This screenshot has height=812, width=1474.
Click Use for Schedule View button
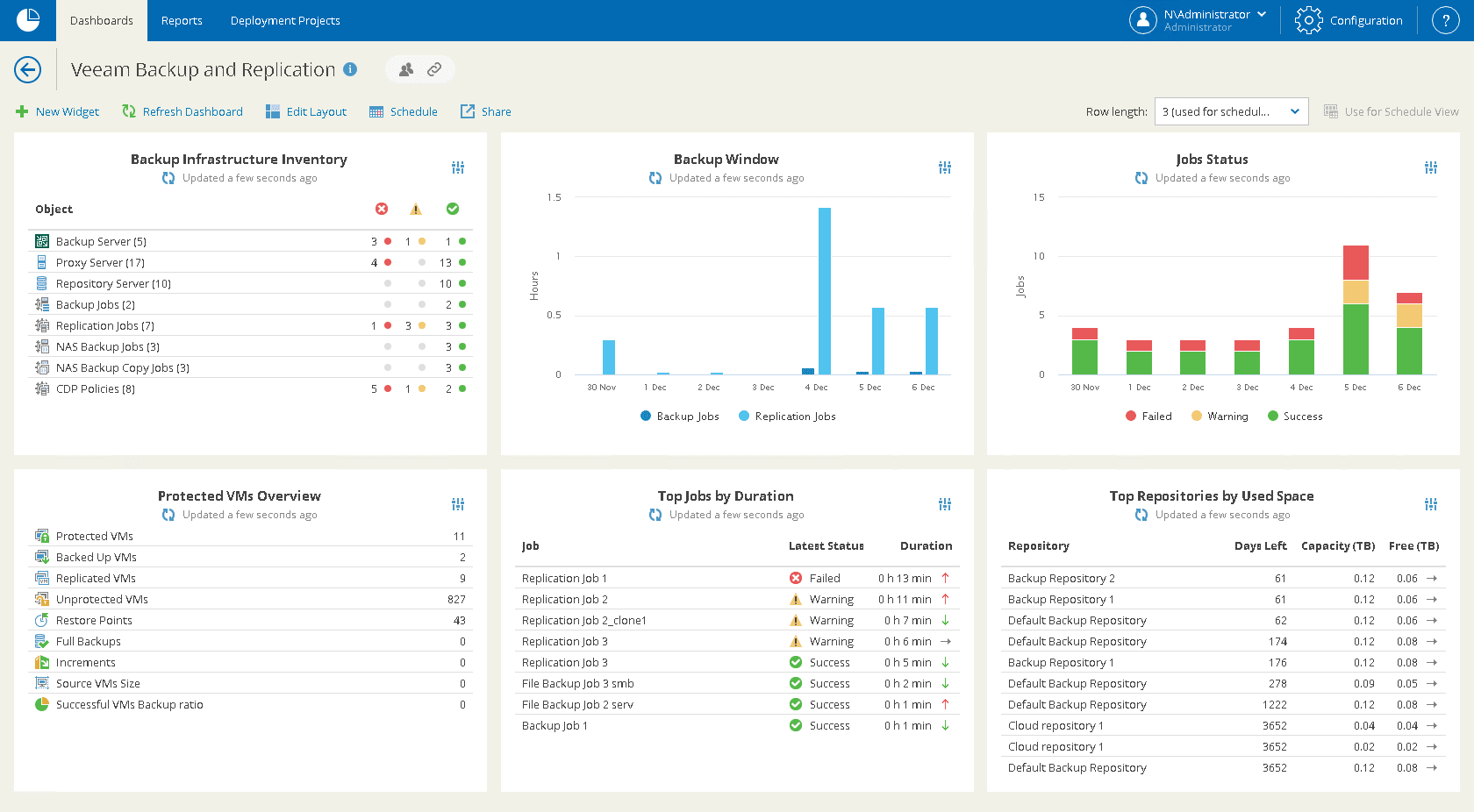pos(1392,111)
